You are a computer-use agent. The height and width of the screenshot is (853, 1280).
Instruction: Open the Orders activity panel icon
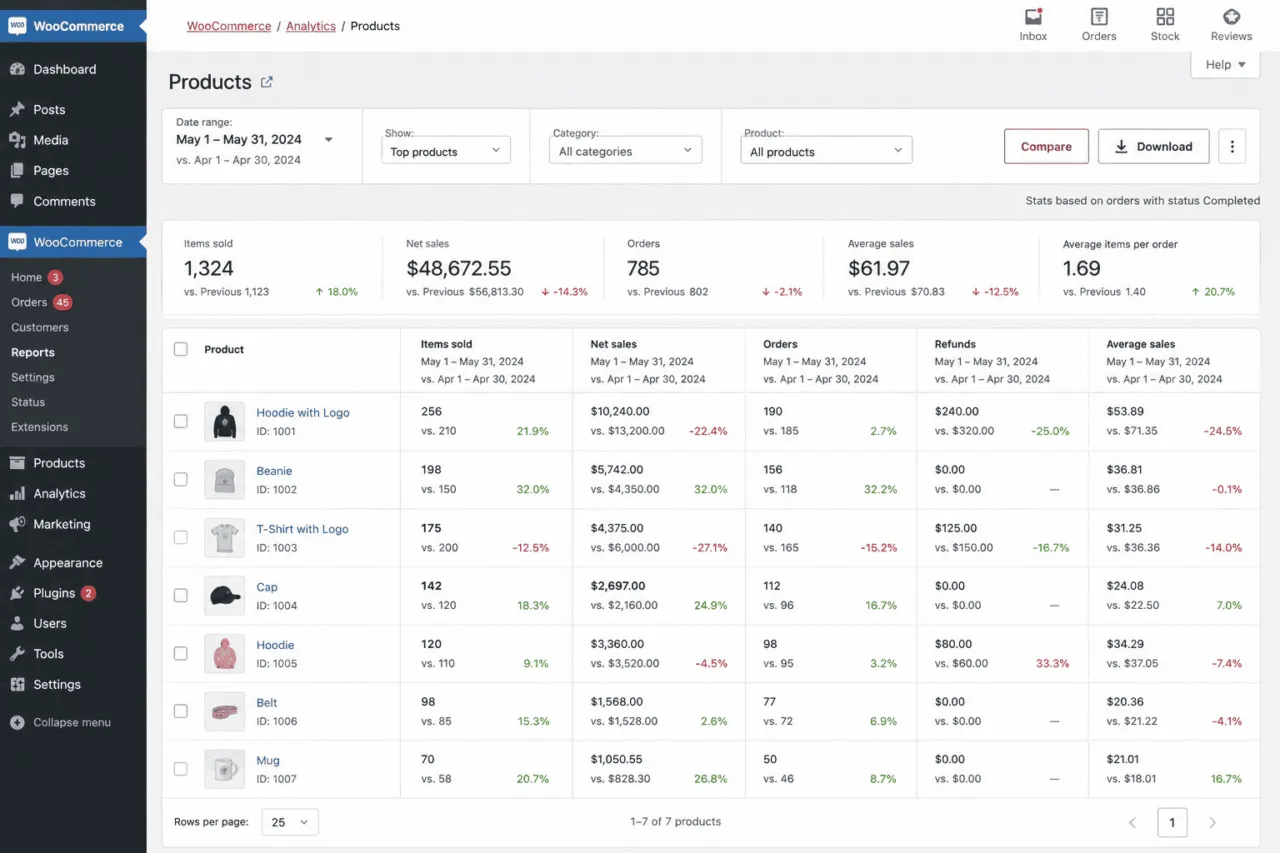(x=1099, y=17)
